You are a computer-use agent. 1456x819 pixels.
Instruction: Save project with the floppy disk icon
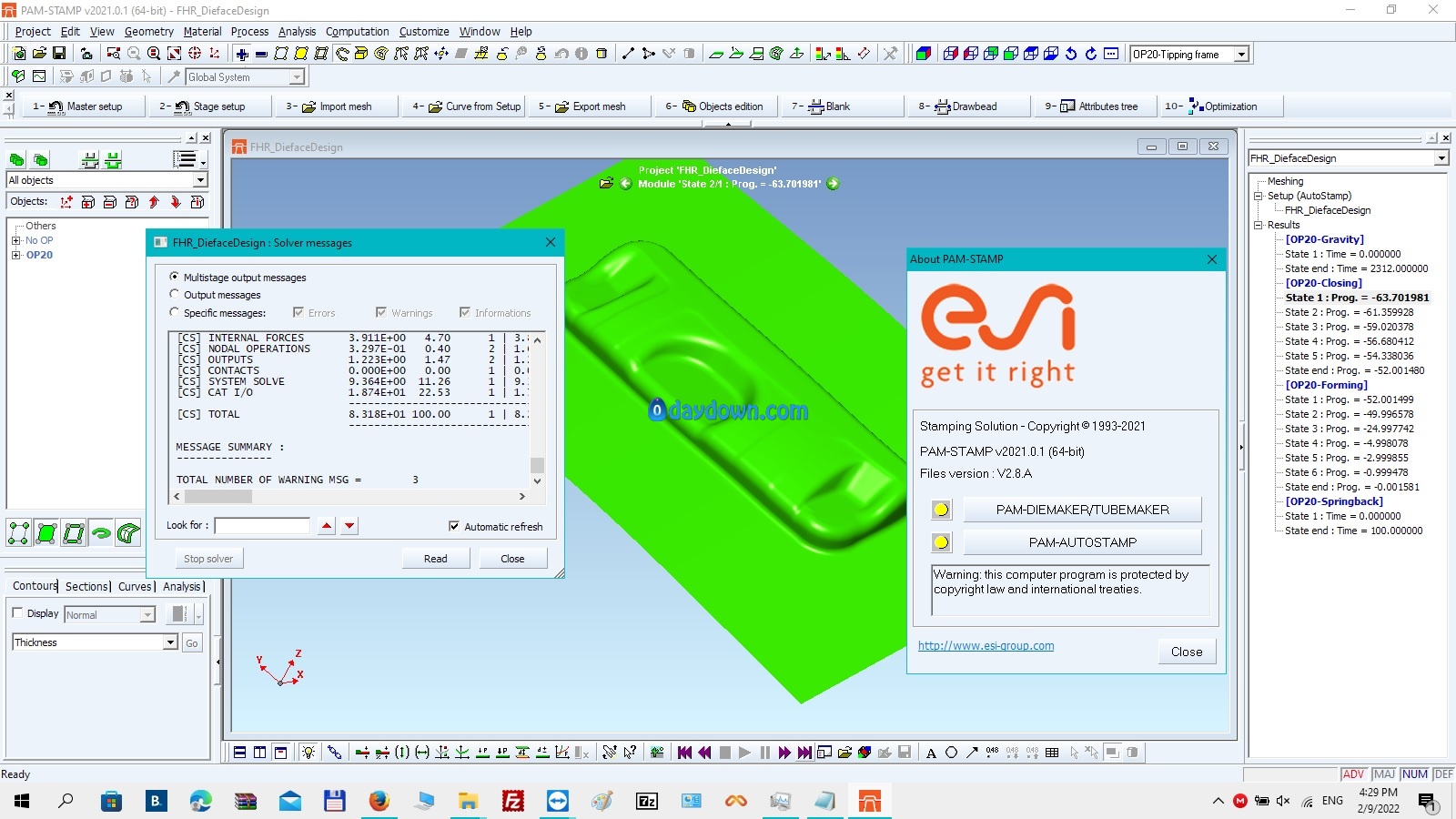click(59, 54)
